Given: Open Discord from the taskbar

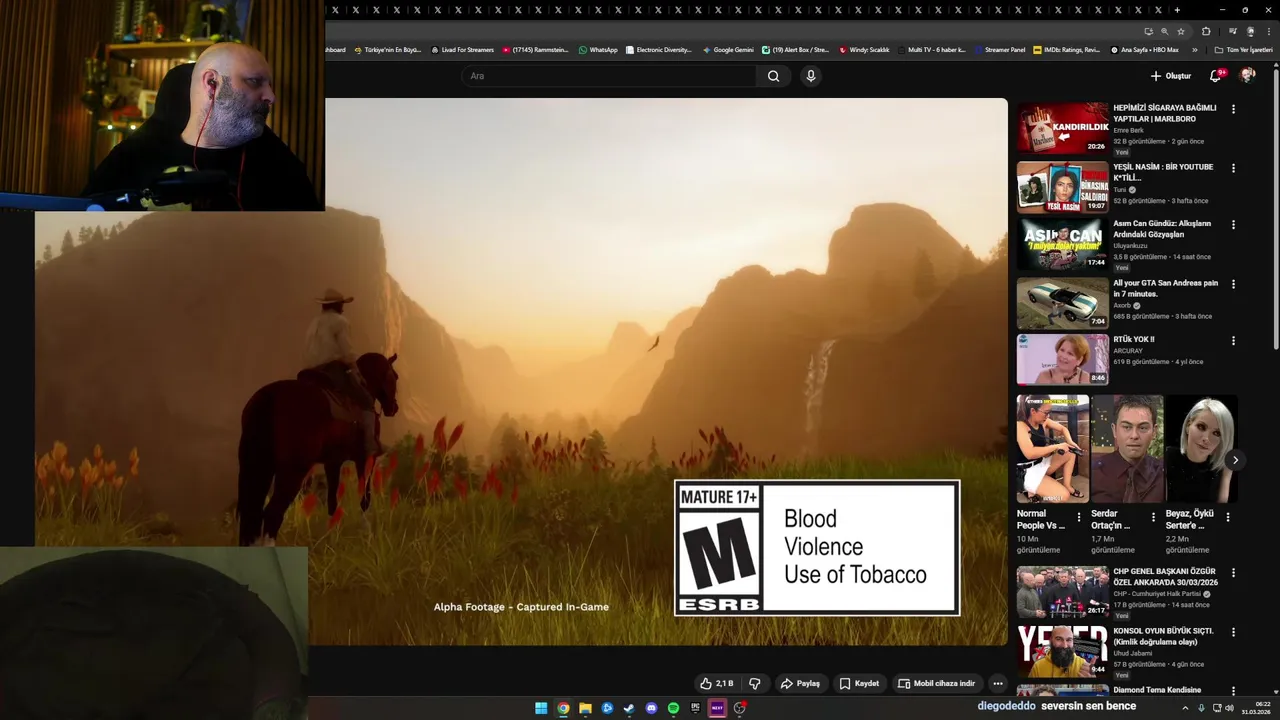Looking at the screenshot, I should (651, 708).
